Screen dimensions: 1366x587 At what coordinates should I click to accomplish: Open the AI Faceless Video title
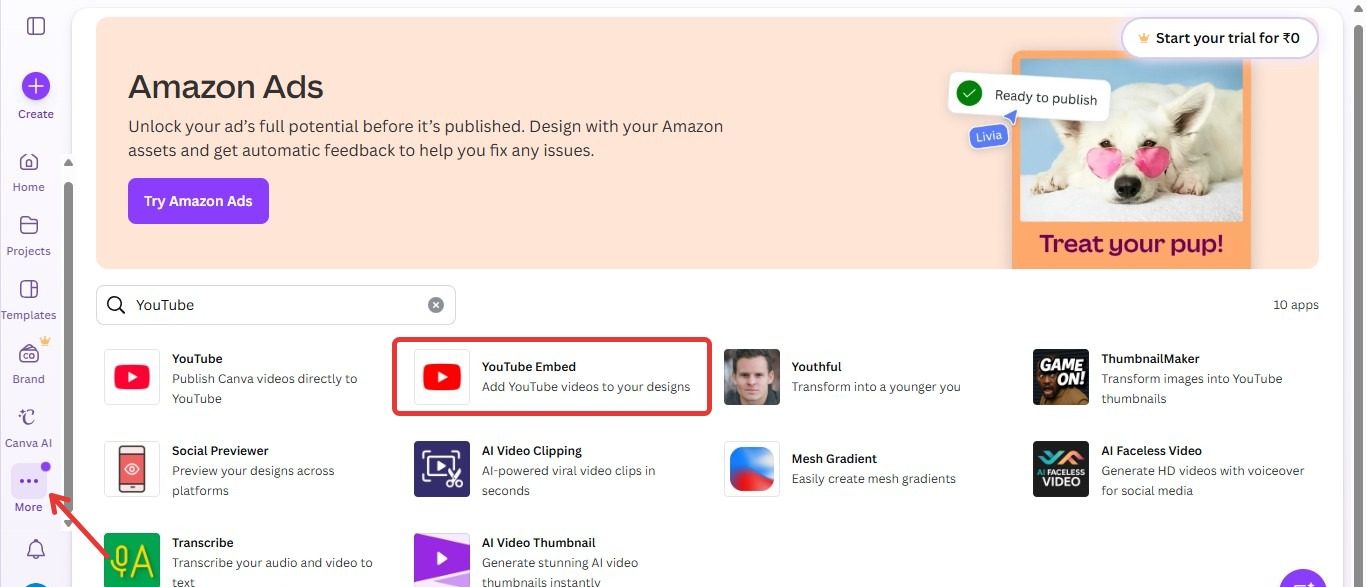click(1151, 451)
